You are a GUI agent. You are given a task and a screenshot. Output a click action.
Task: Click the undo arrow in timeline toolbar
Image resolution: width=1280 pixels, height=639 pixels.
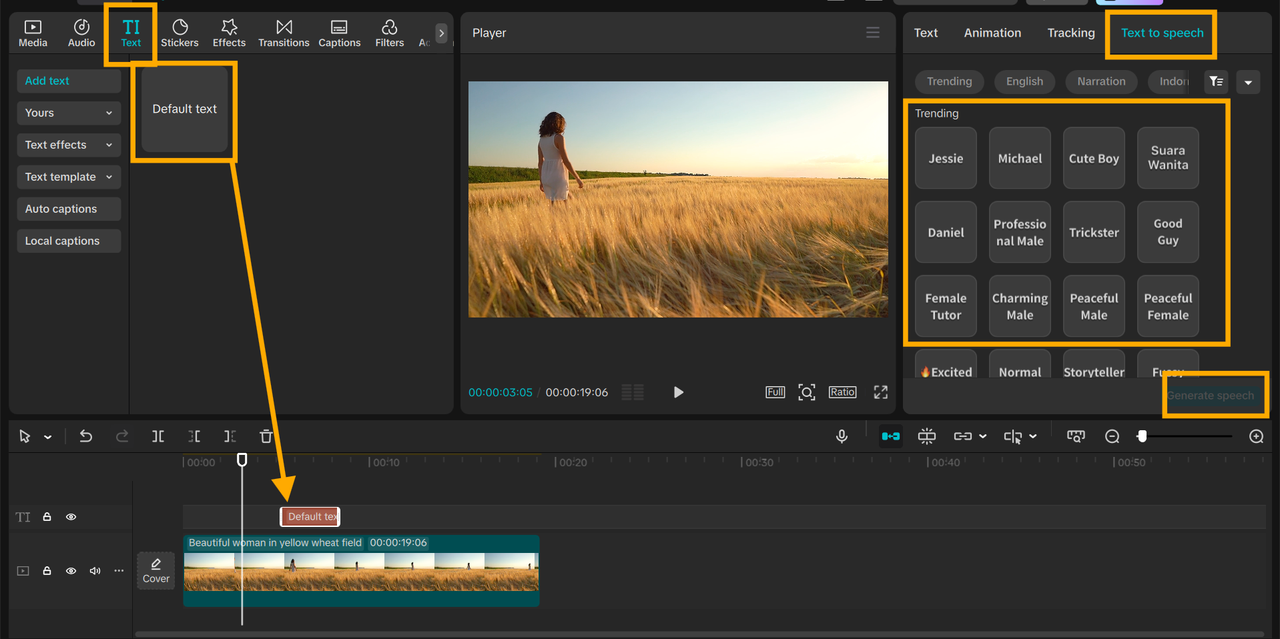(x=86, y=436)
